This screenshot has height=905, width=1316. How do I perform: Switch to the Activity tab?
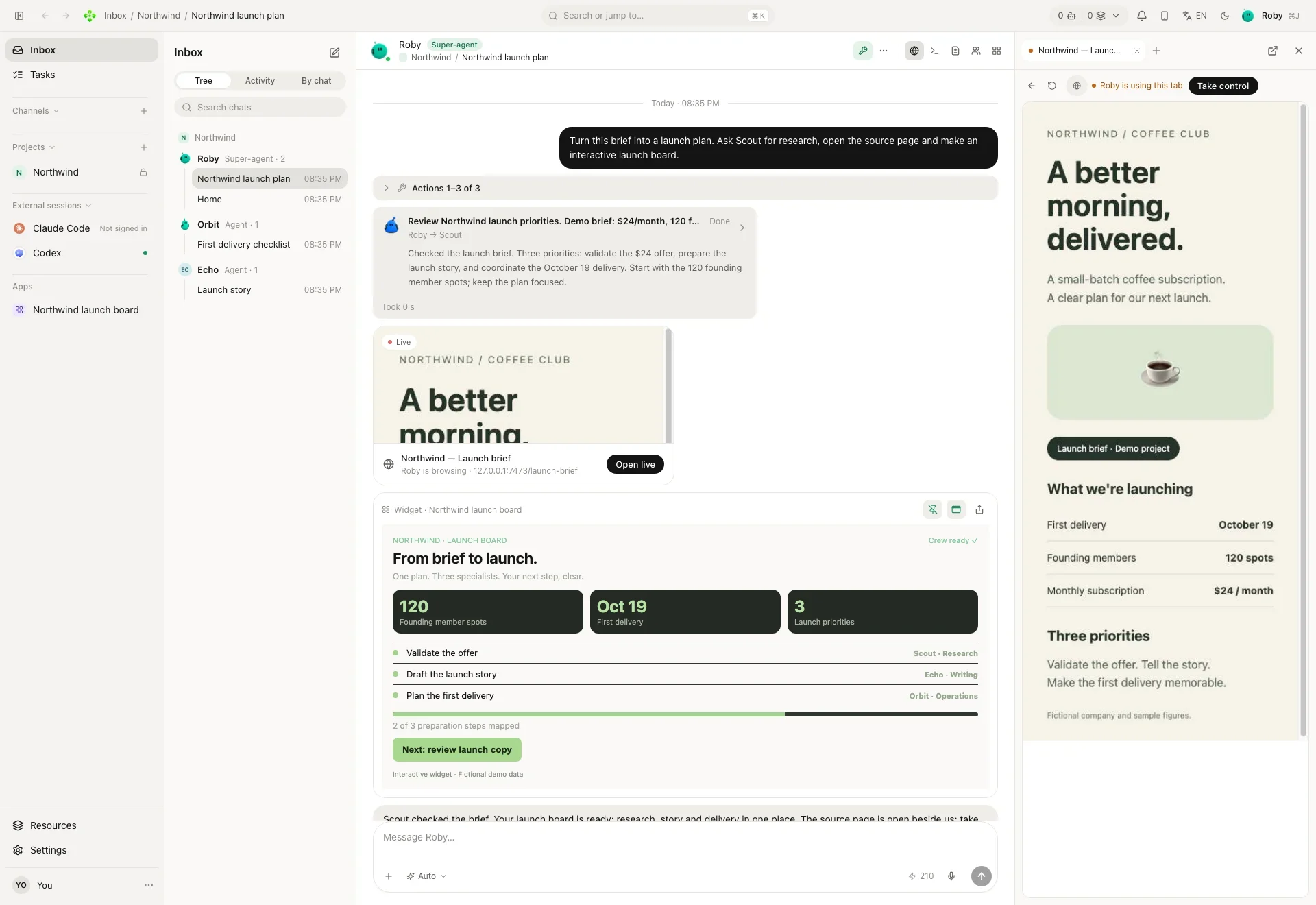260,81
